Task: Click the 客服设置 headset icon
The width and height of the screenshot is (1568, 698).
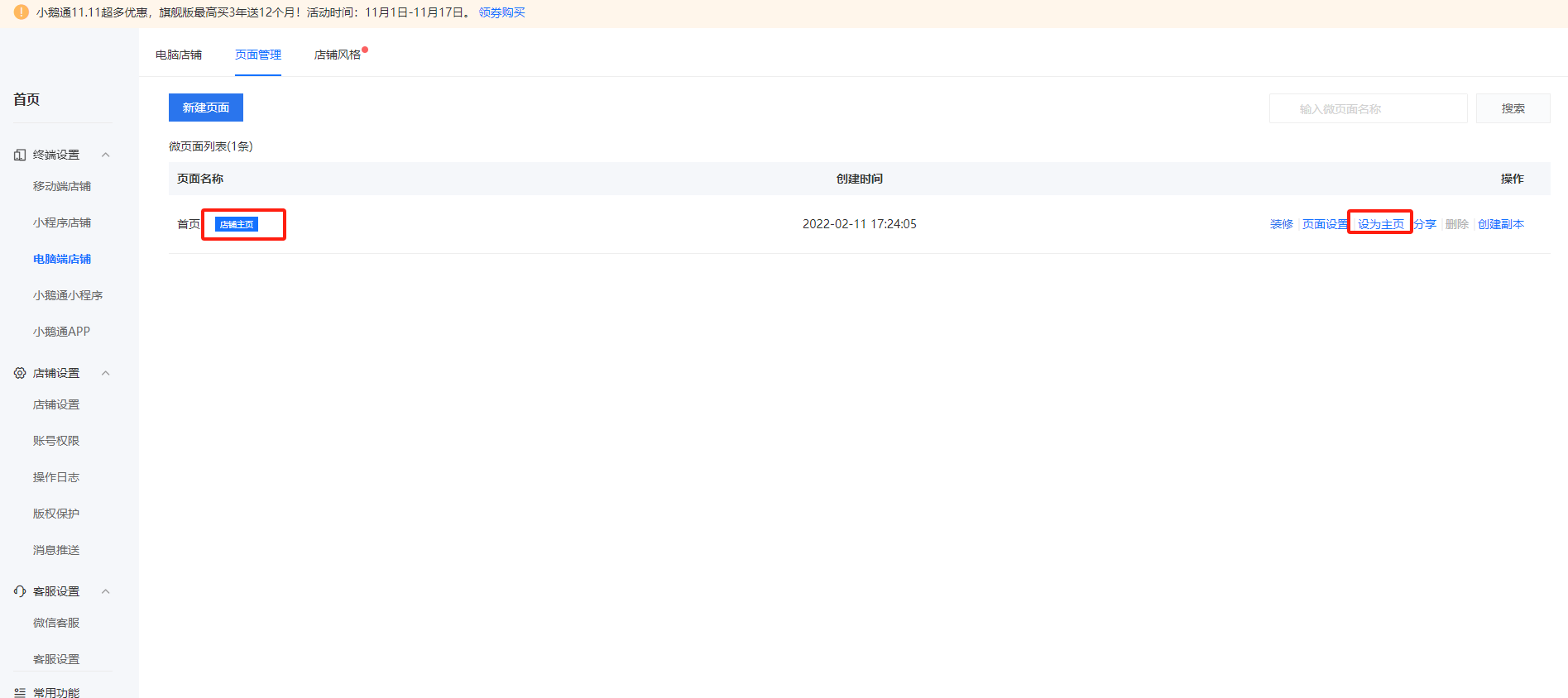Action: [x=20, y=591]
